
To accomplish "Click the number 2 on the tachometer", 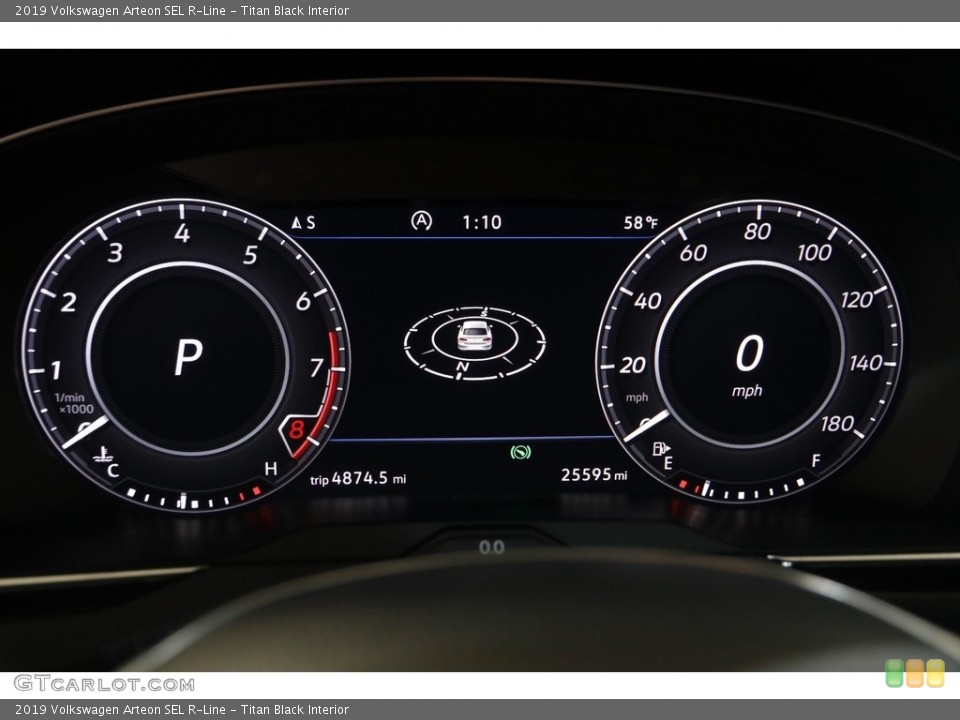I will coord(69,302).
